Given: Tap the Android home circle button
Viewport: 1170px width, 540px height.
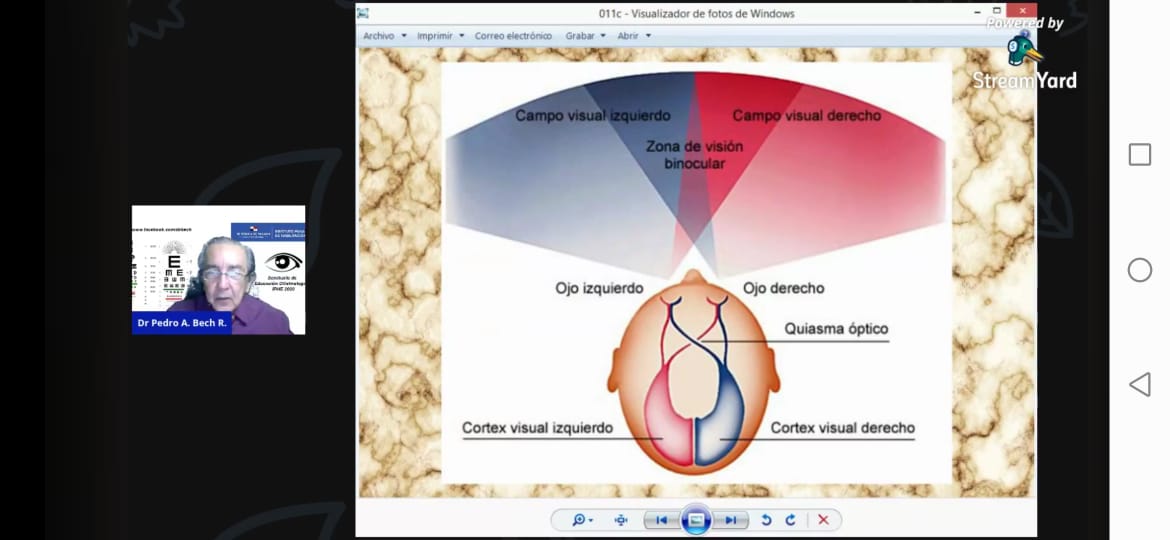Looking at the screenshot, I should (x=1139, y=270).
